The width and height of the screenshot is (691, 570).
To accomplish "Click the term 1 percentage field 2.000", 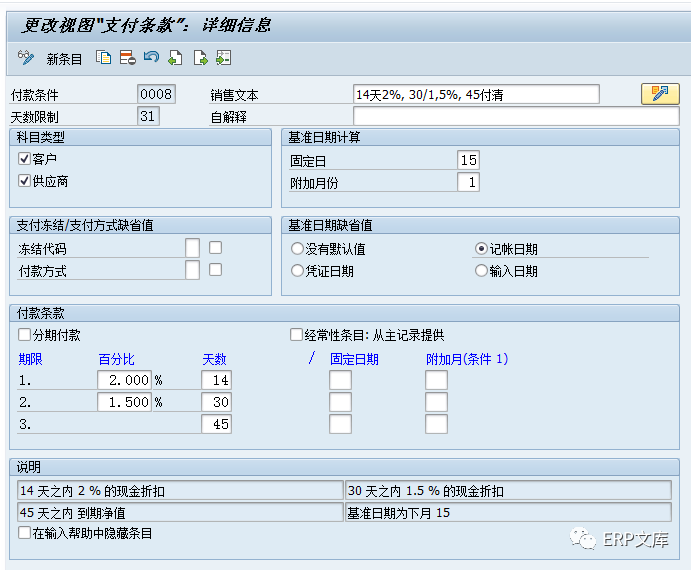I will coord(124,380).
